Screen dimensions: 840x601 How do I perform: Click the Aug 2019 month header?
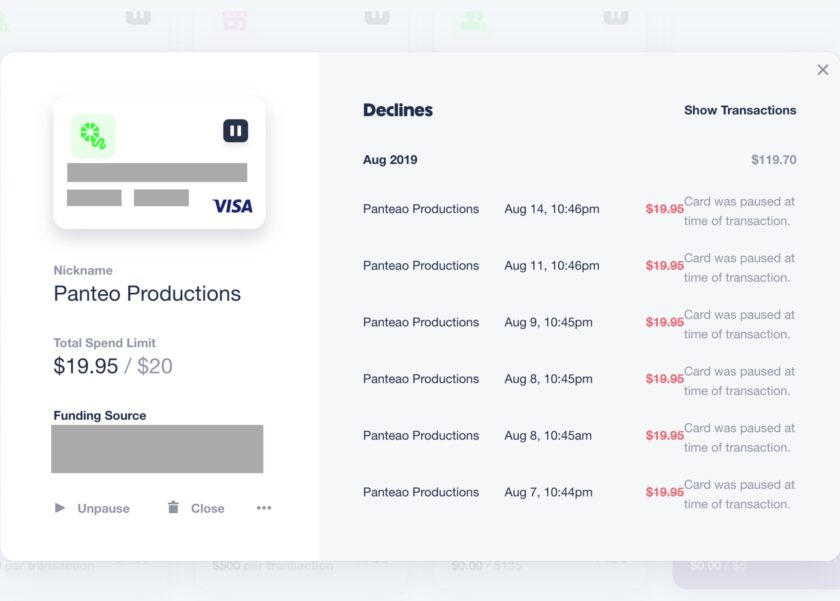pyautogui.click(x=390, y=160)
